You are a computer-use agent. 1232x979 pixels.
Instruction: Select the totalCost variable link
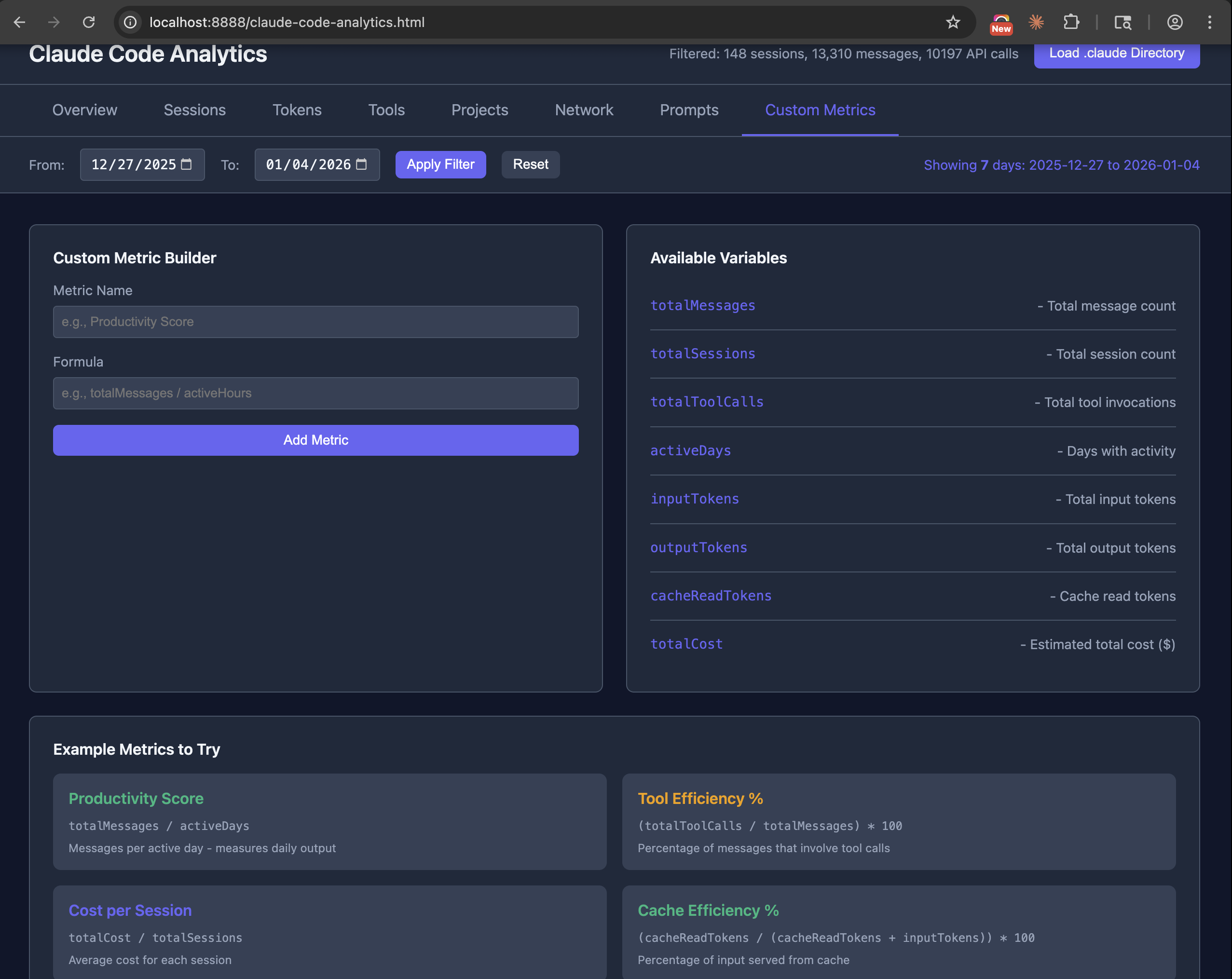point(686,644)
